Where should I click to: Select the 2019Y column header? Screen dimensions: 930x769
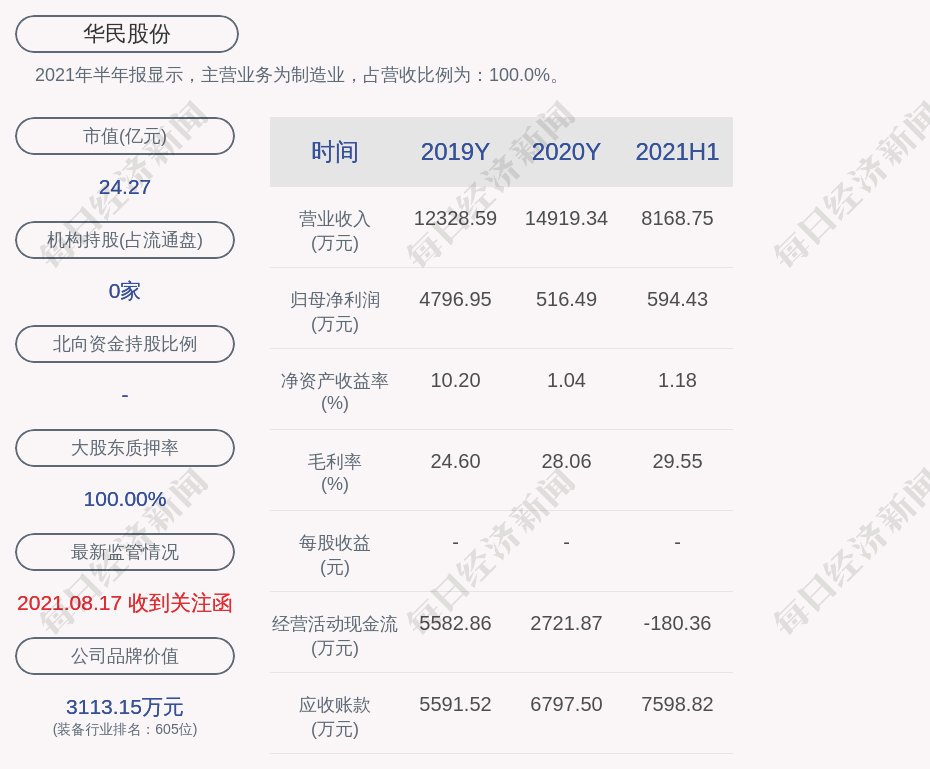455,152
